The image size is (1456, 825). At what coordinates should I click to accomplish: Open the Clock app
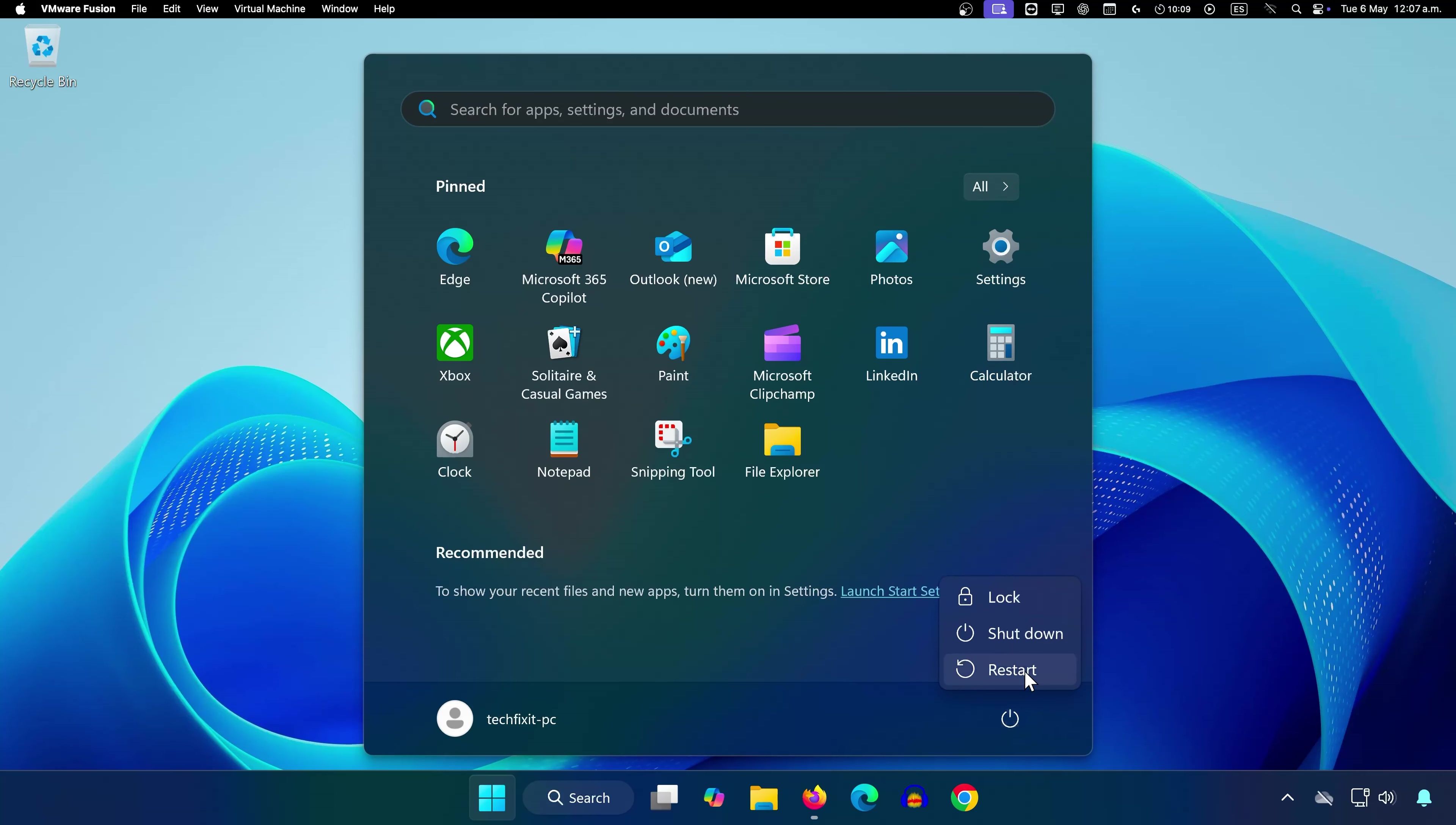point(455,450)
